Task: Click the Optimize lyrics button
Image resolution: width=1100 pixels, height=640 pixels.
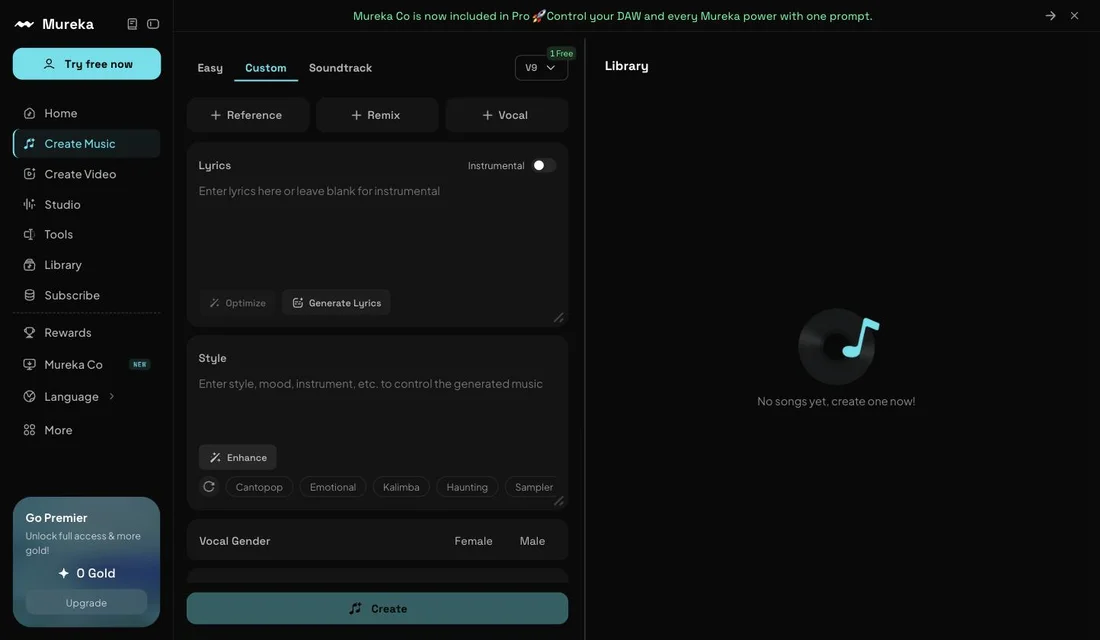Action: coord(237,302)
